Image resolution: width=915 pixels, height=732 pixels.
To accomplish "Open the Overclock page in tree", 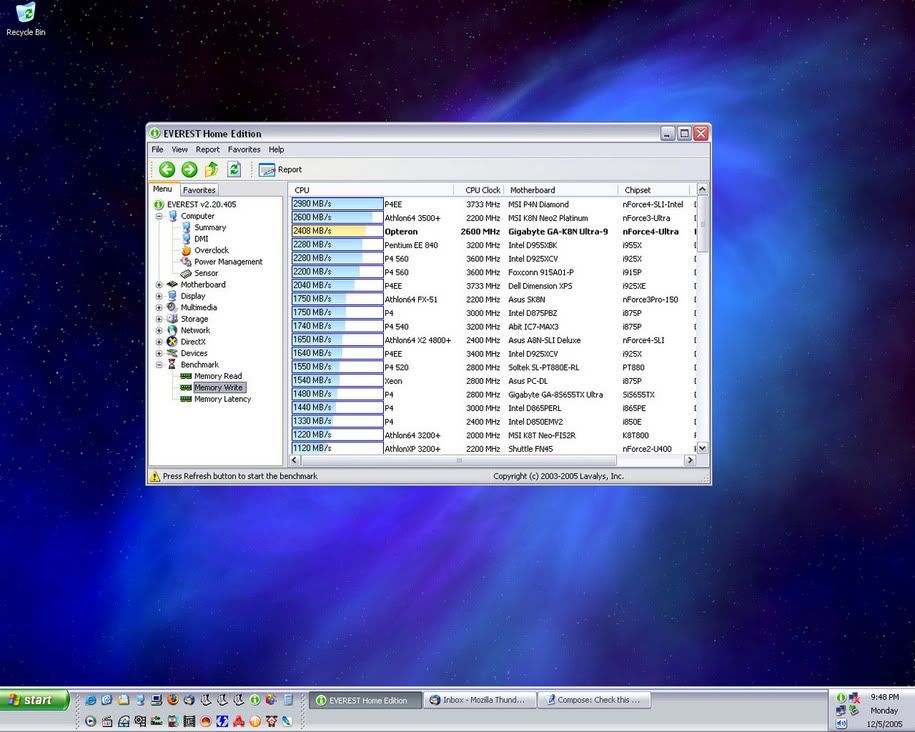I will [211, 250].
